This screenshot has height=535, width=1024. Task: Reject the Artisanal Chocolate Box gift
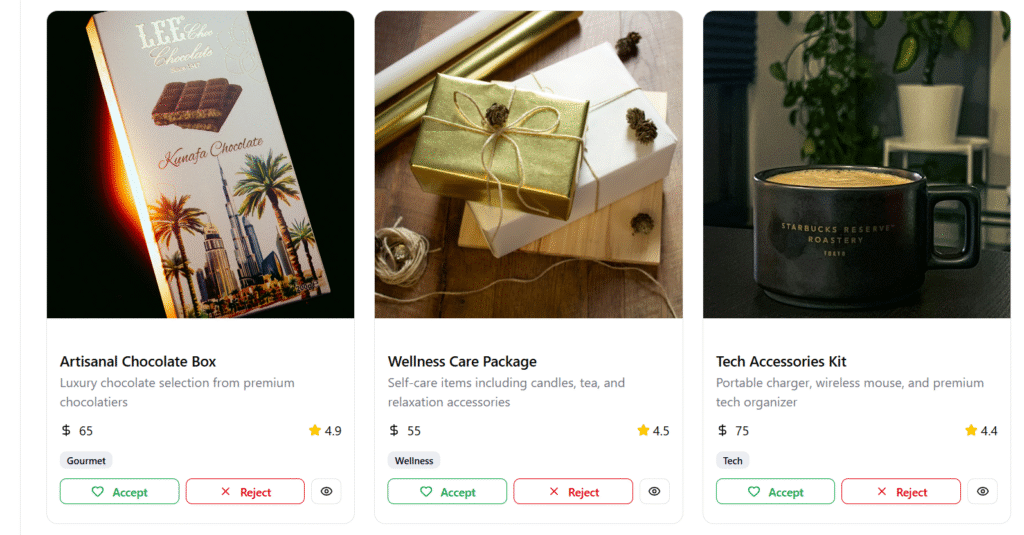tap(245, 491)
